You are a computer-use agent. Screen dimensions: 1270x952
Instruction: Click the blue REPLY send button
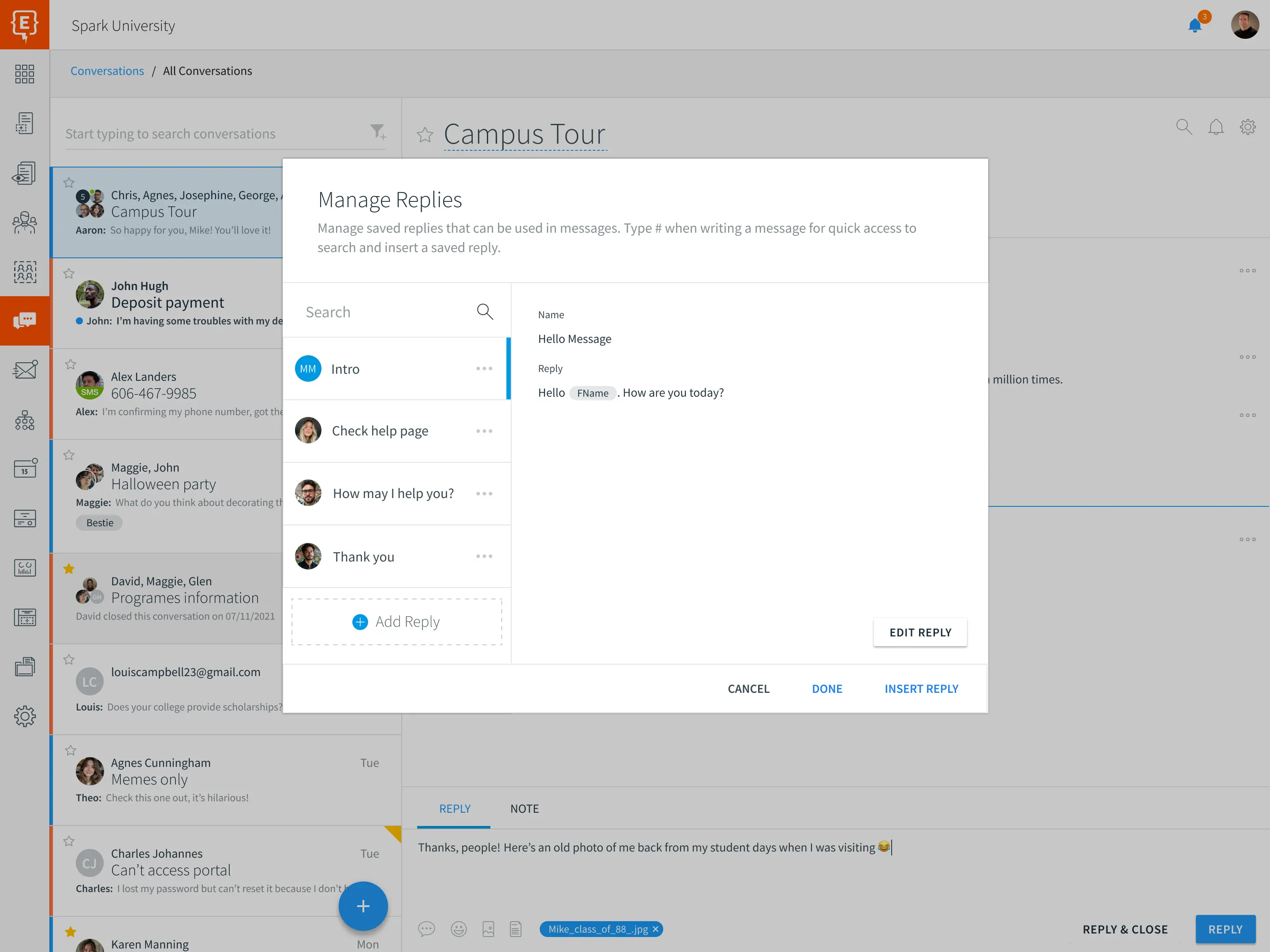coord(1225,929)
